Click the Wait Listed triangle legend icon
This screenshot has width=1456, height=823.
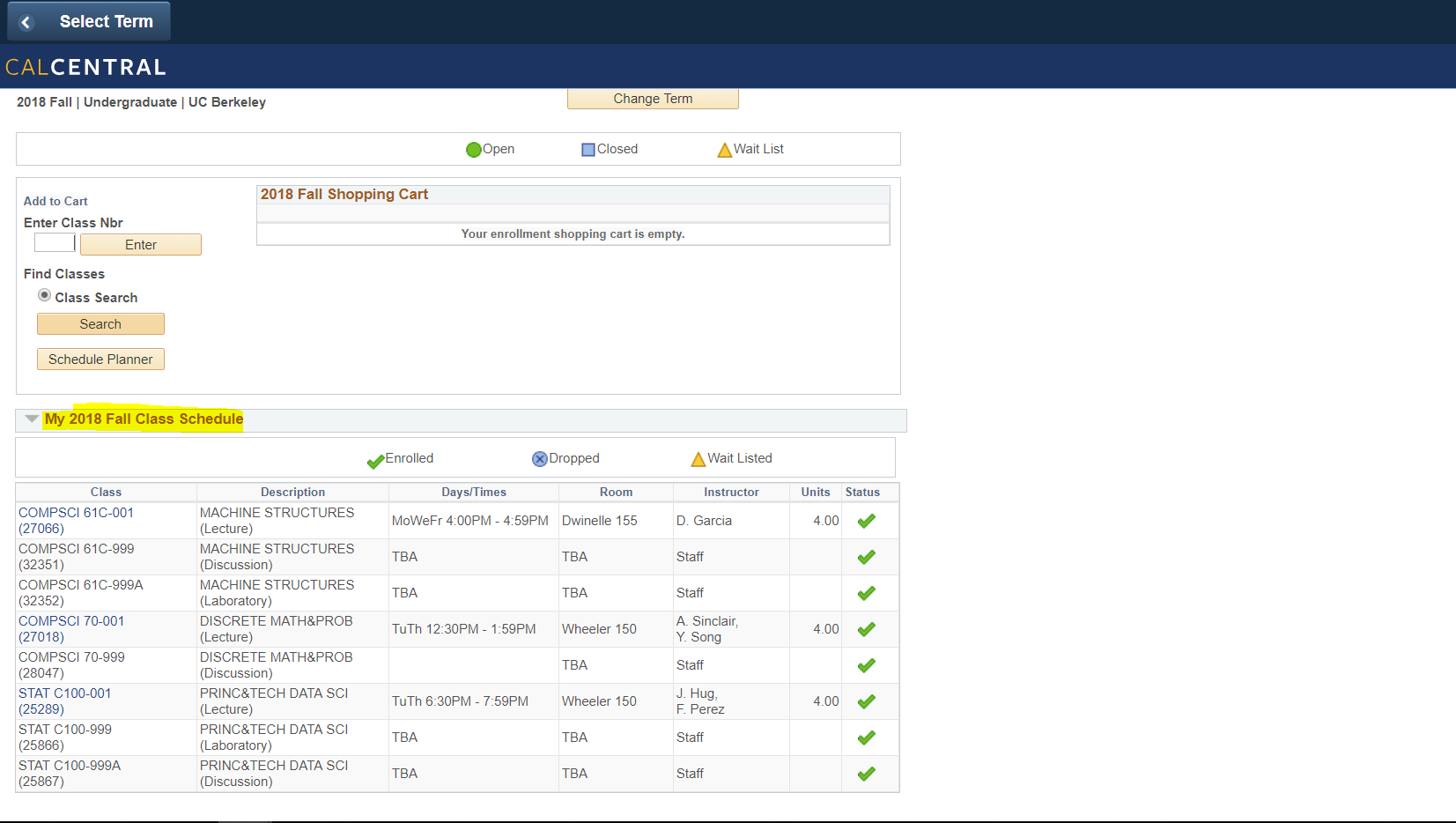698,459
